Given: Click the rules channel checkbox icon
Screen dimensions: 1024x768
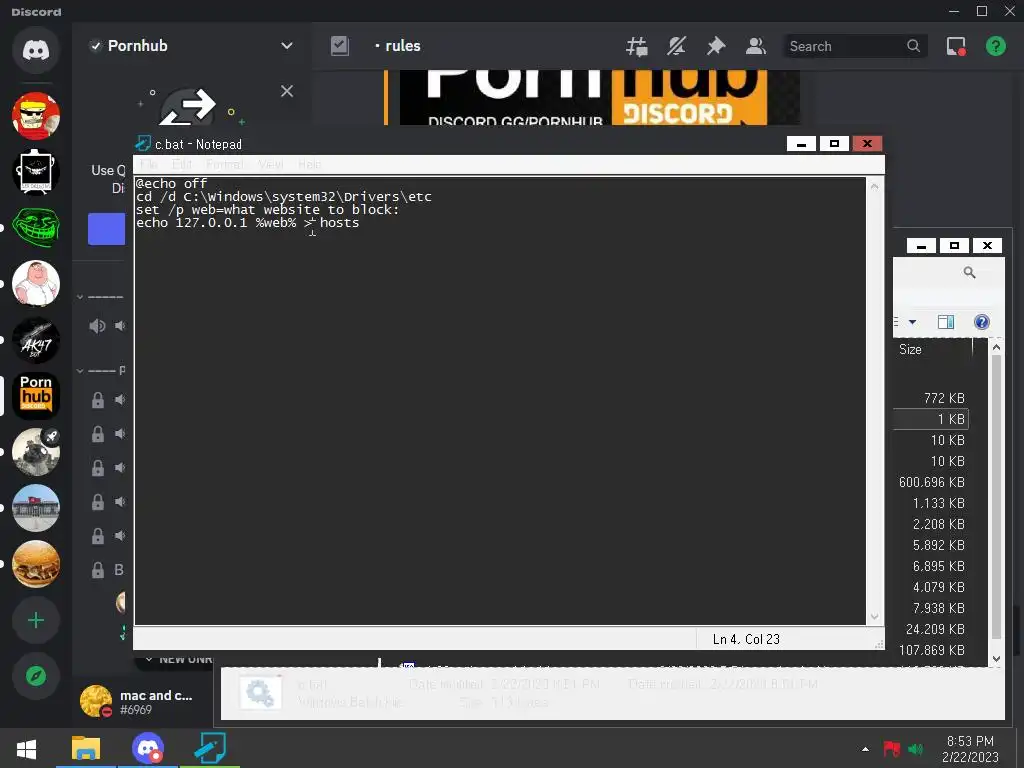Looking at the screenshot, I should tap(340, 46).
